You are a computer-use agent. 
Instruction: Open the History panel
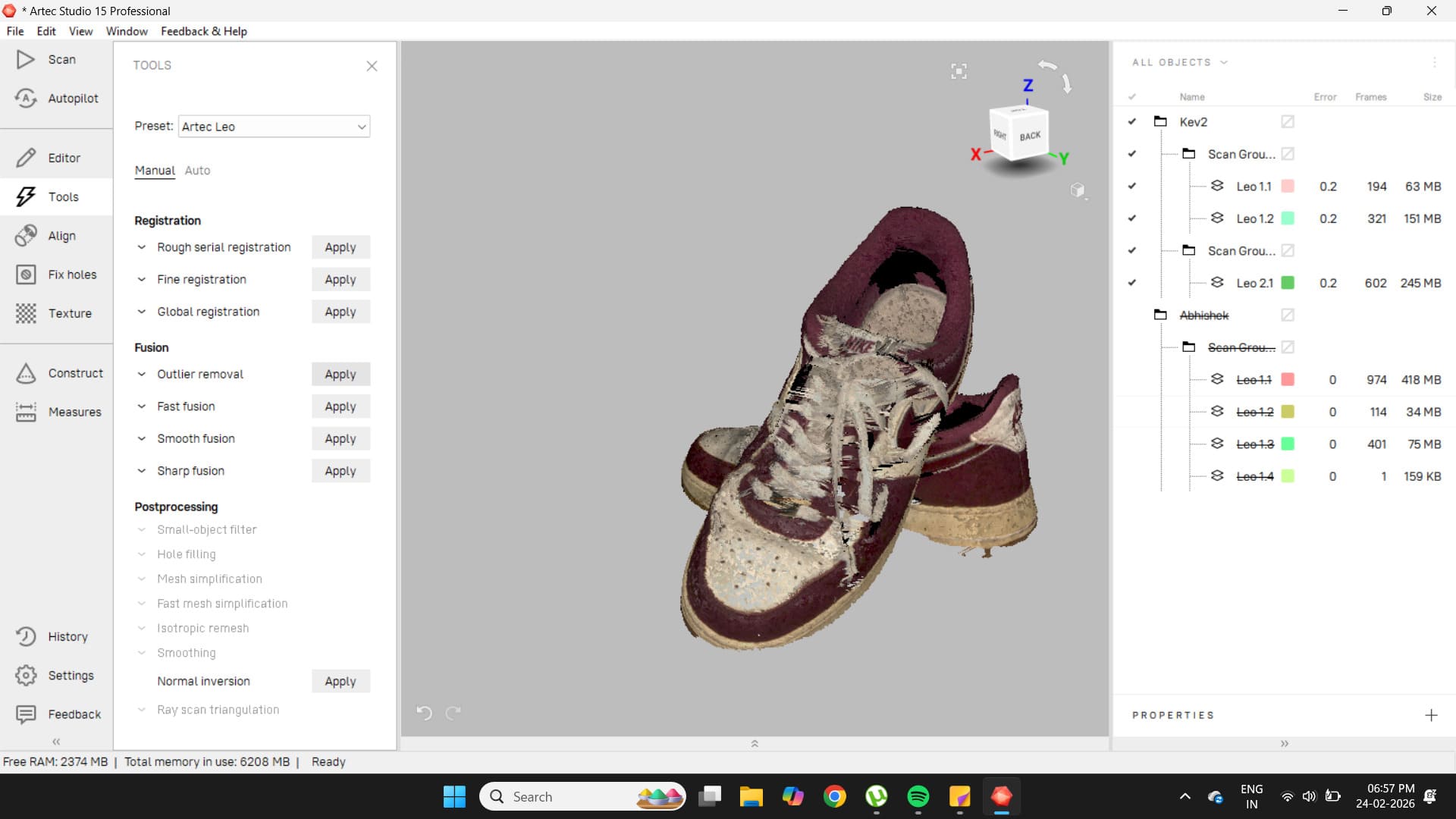tap(26, 636)
